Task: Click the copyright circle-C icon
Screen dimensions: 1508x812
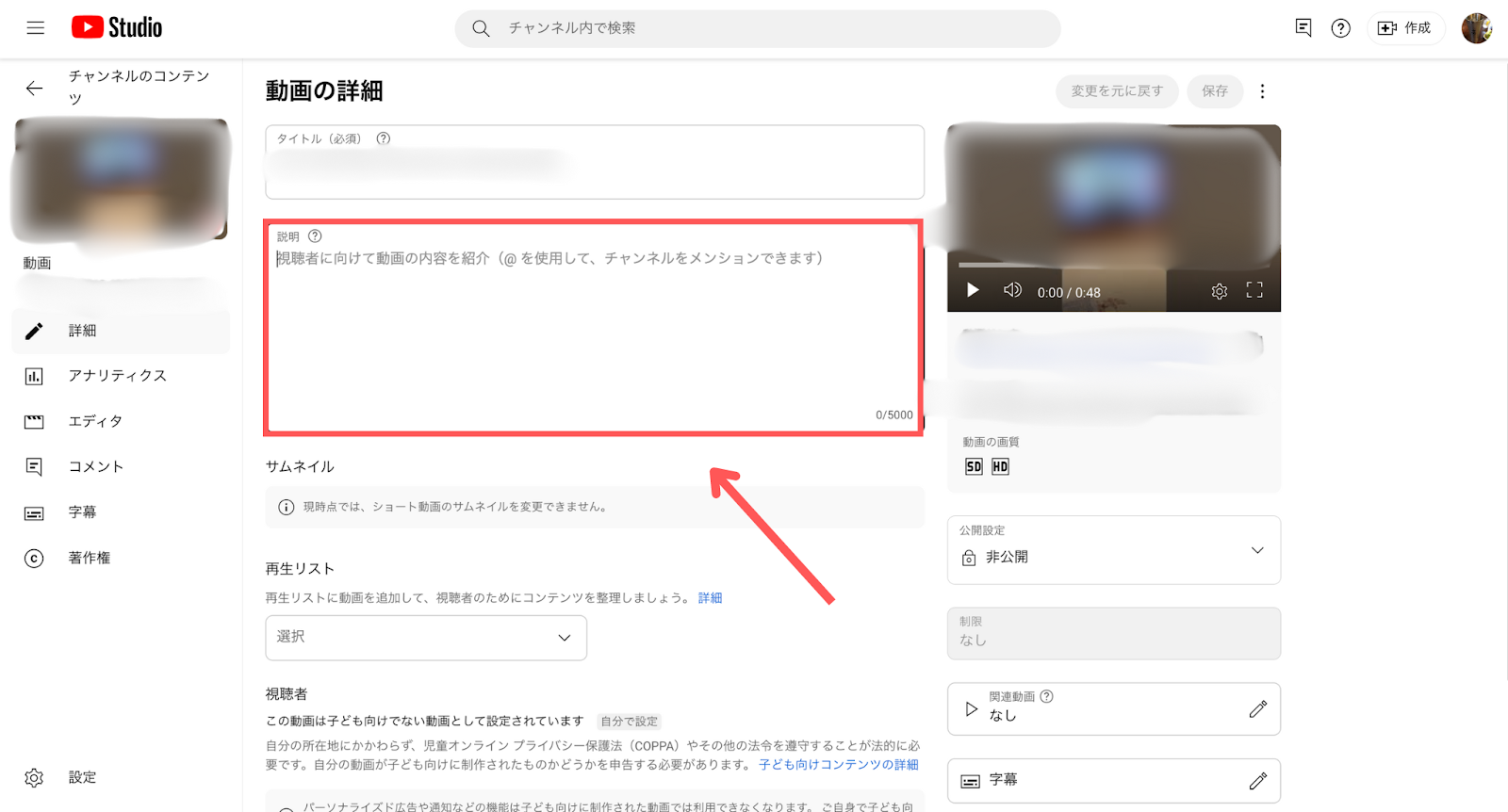Action: 34,558
